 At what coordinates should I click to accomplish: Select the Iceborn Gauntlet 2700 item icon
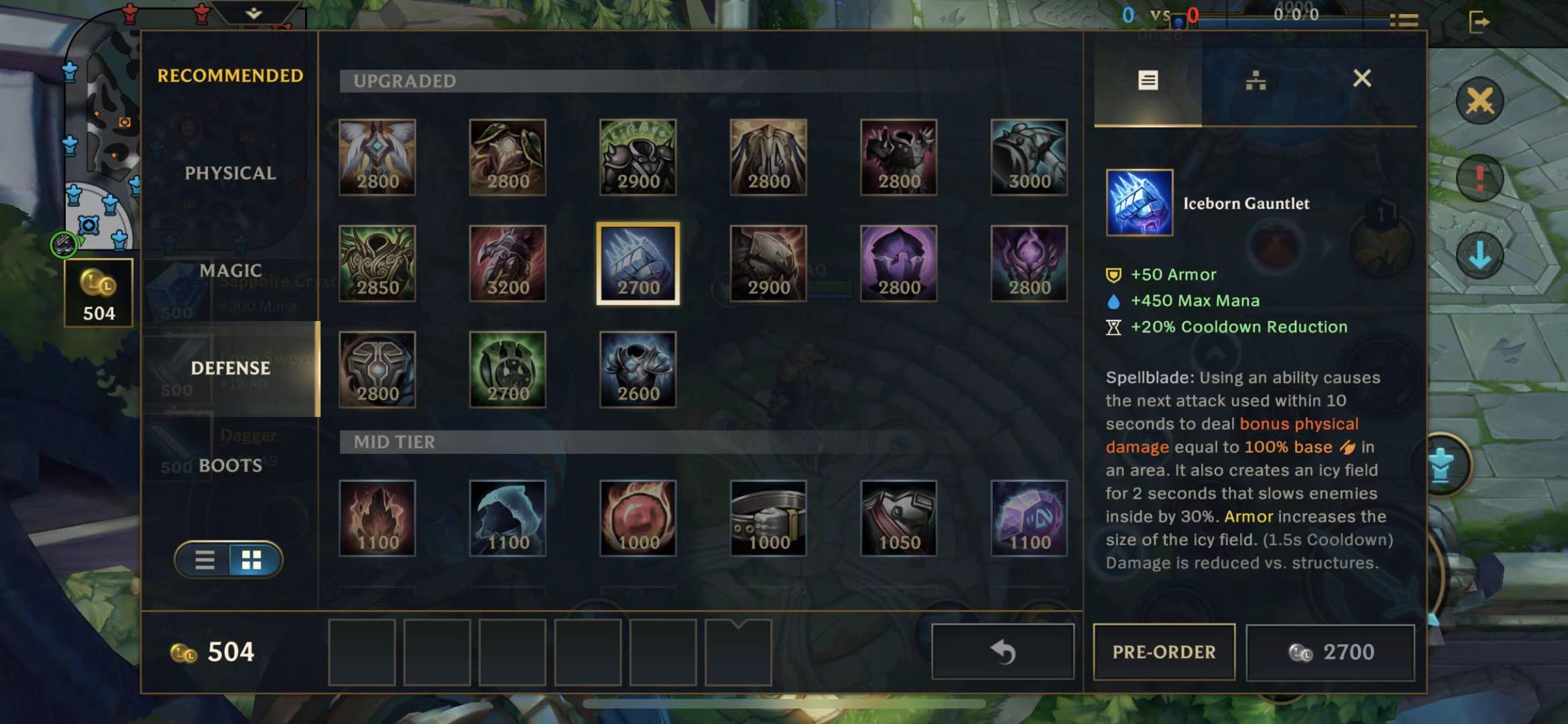[638, 263]
